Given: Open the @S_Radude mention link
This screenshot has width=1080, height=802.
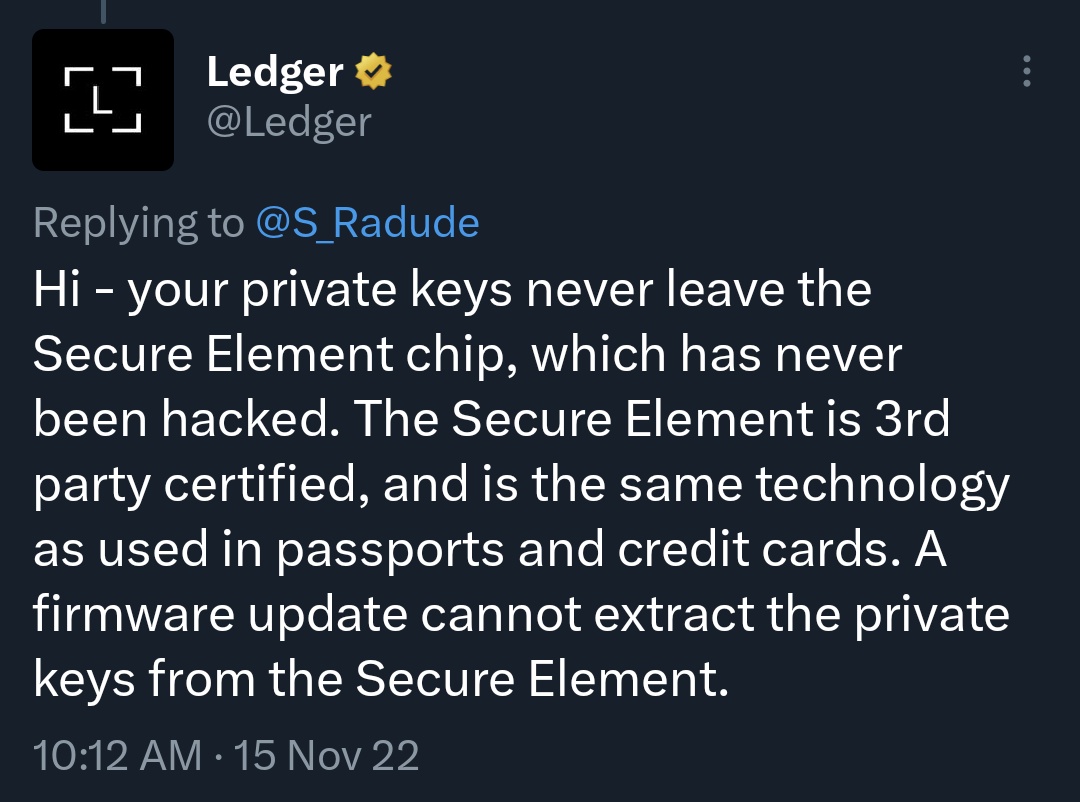Looking at the screenshot, I should tap(367, 222).
